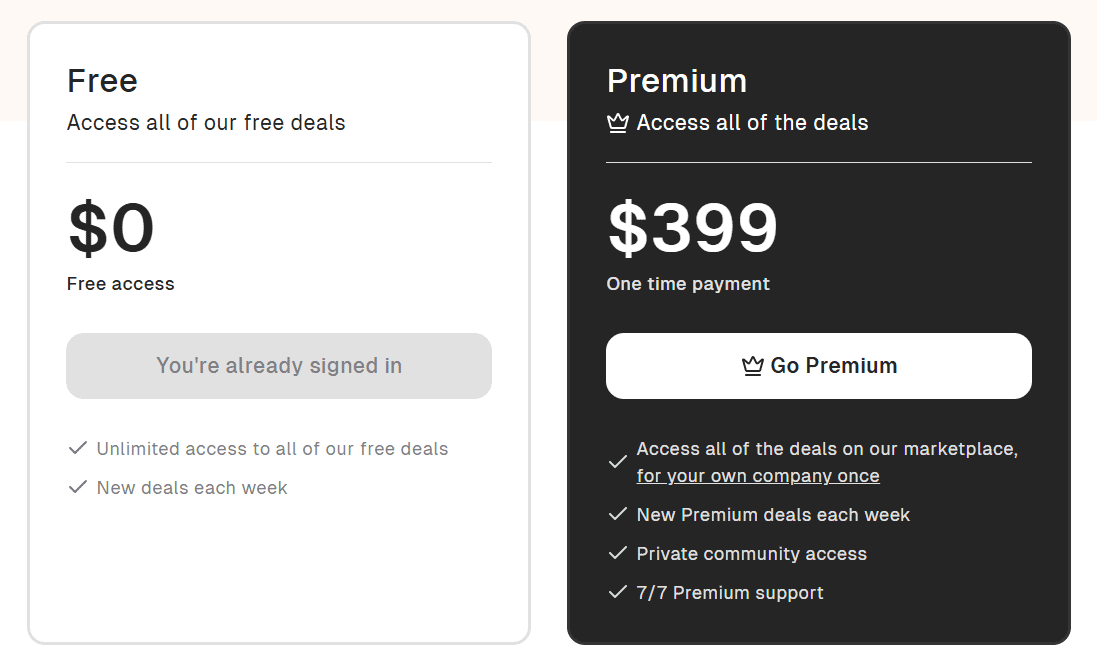Viewport: 1097px width, 668px height.
Task: Click the disabled "You're already signed in" button
Action: (279, 366)
